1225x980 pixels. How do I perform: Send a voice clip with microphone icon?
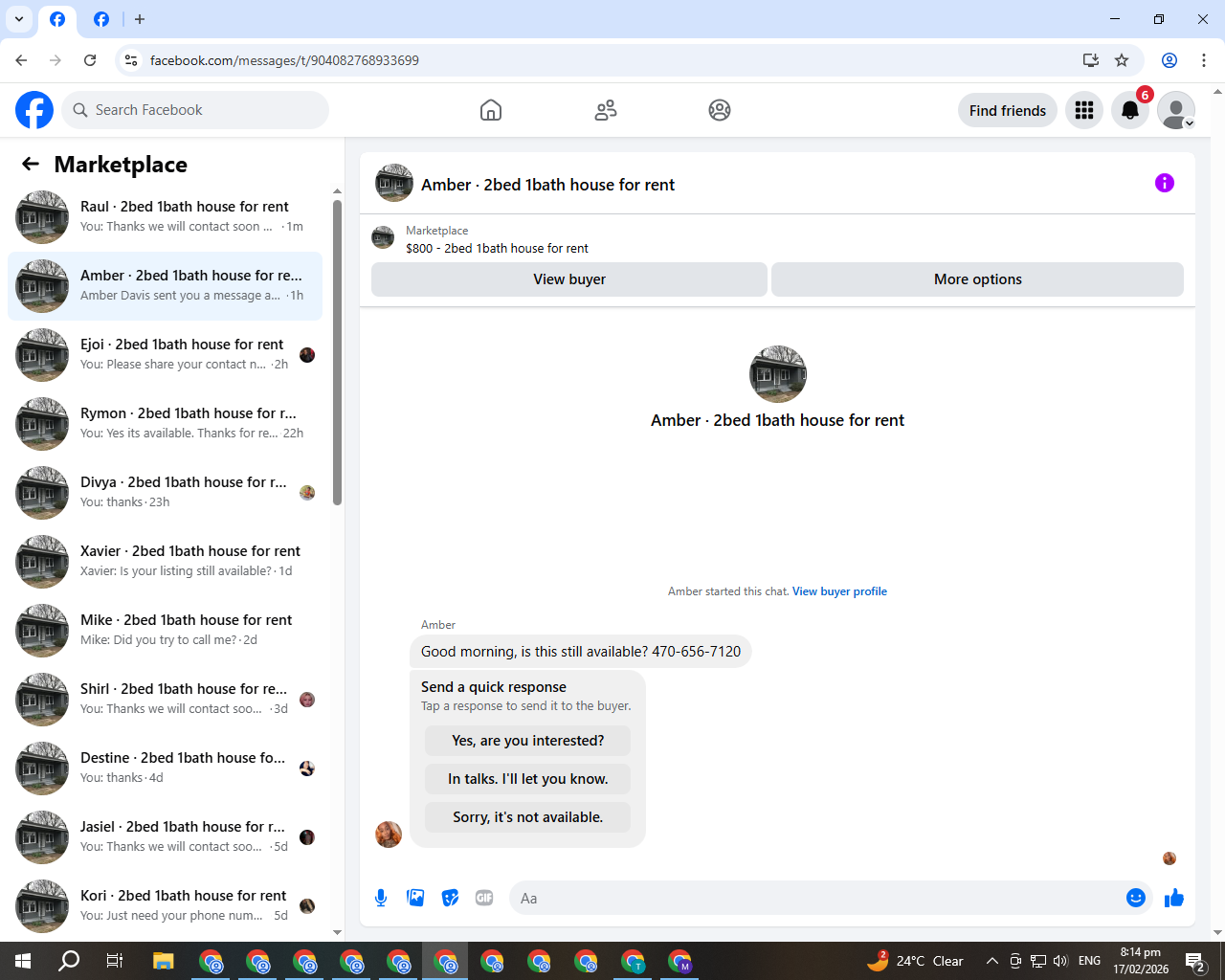[x=381, y=898]
